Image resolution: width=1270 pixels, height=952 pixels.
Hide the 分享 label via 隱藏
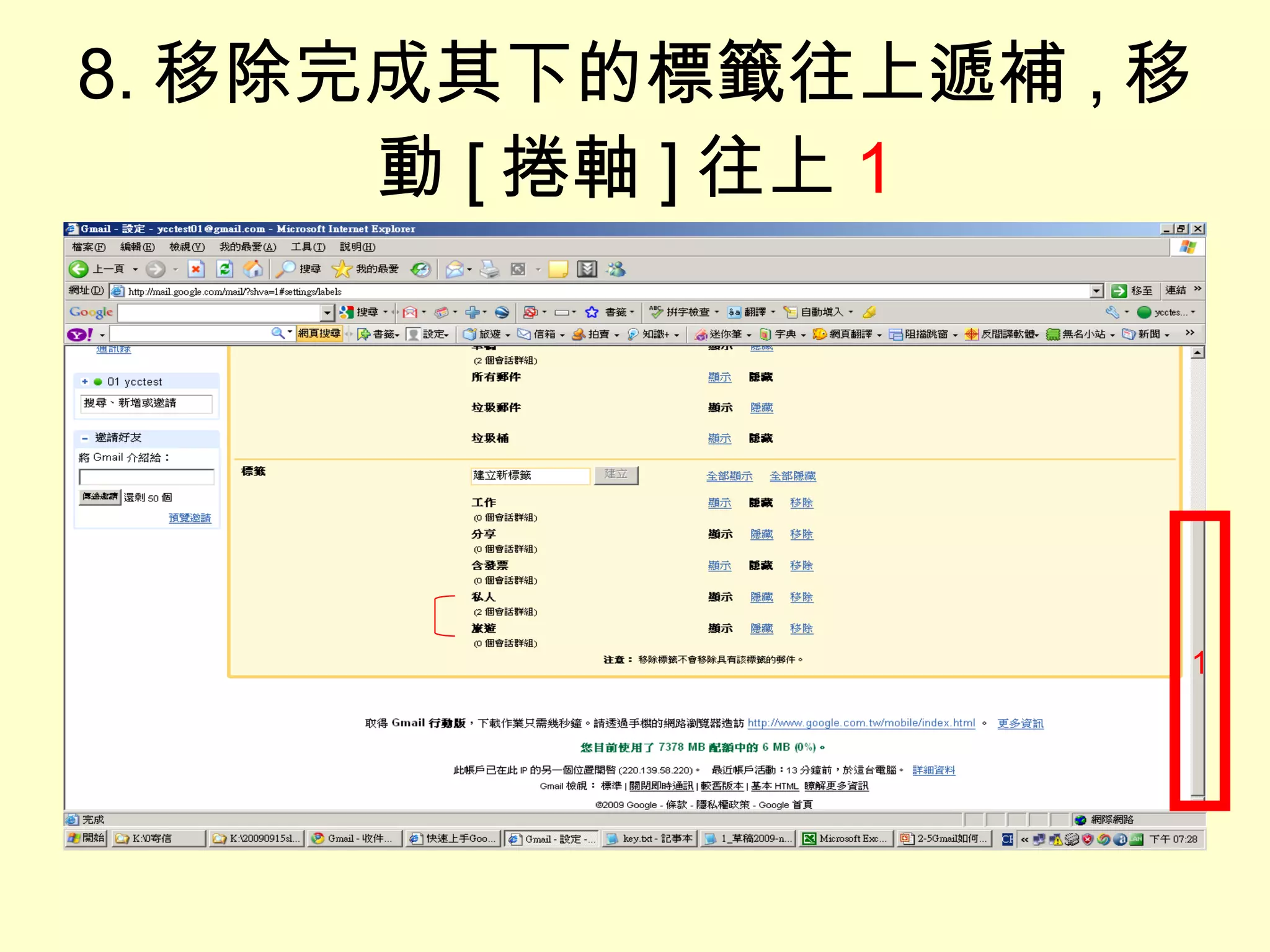762,534
